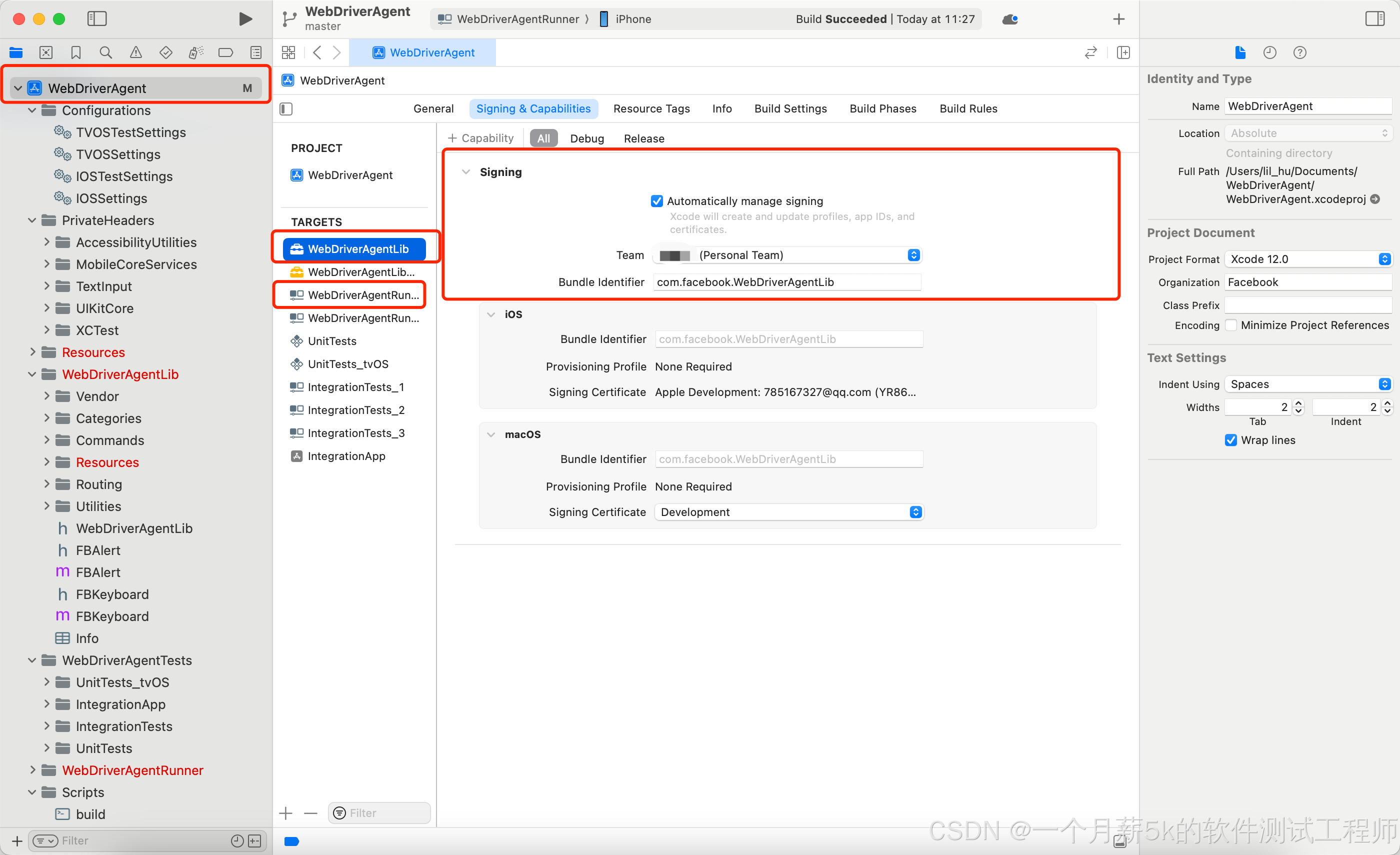
Task: Expand the WebDriverAgentRunner group
Action: point(32,770)
